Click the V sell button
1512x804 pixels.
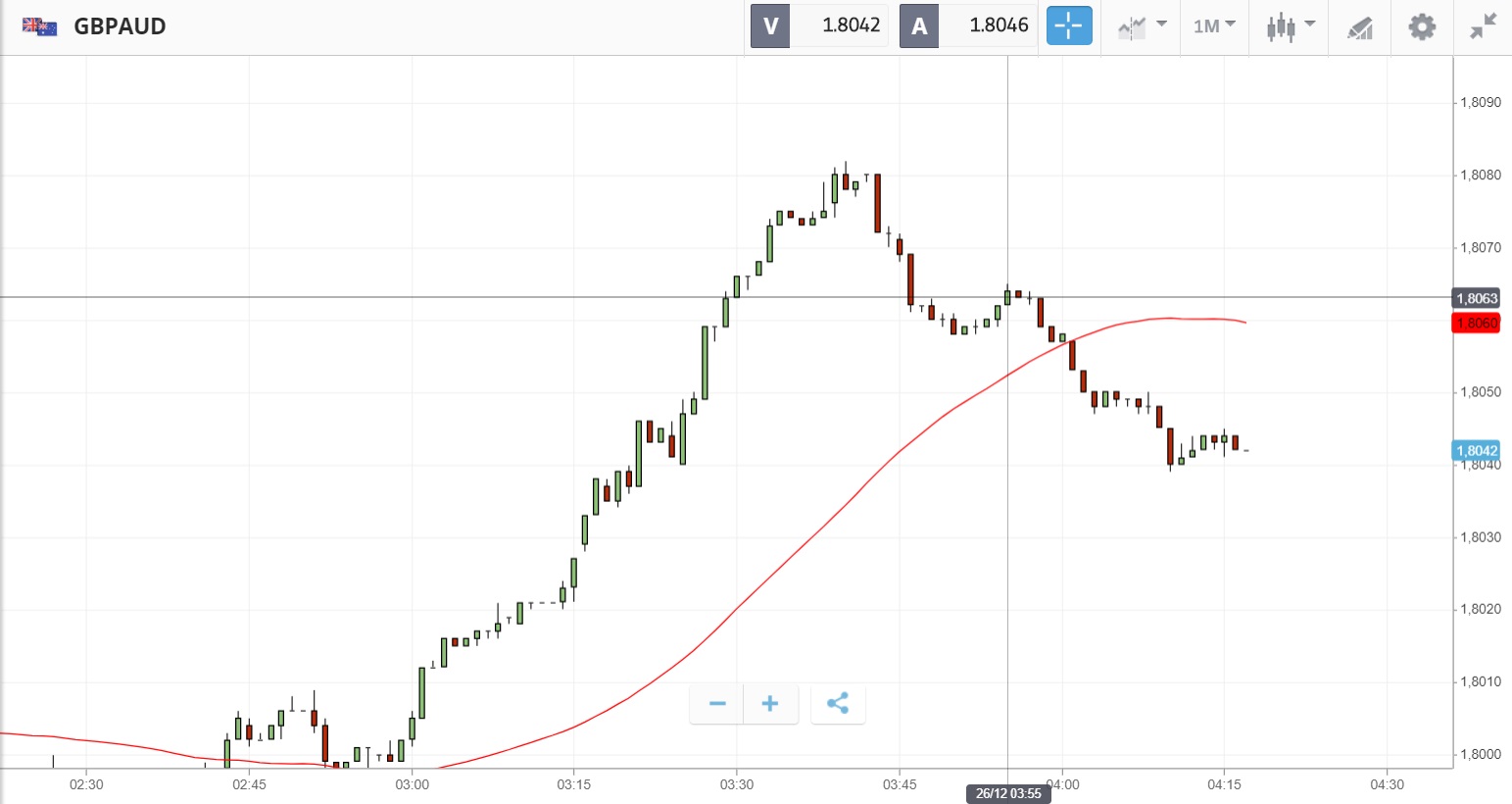click(x=770, y=26)
